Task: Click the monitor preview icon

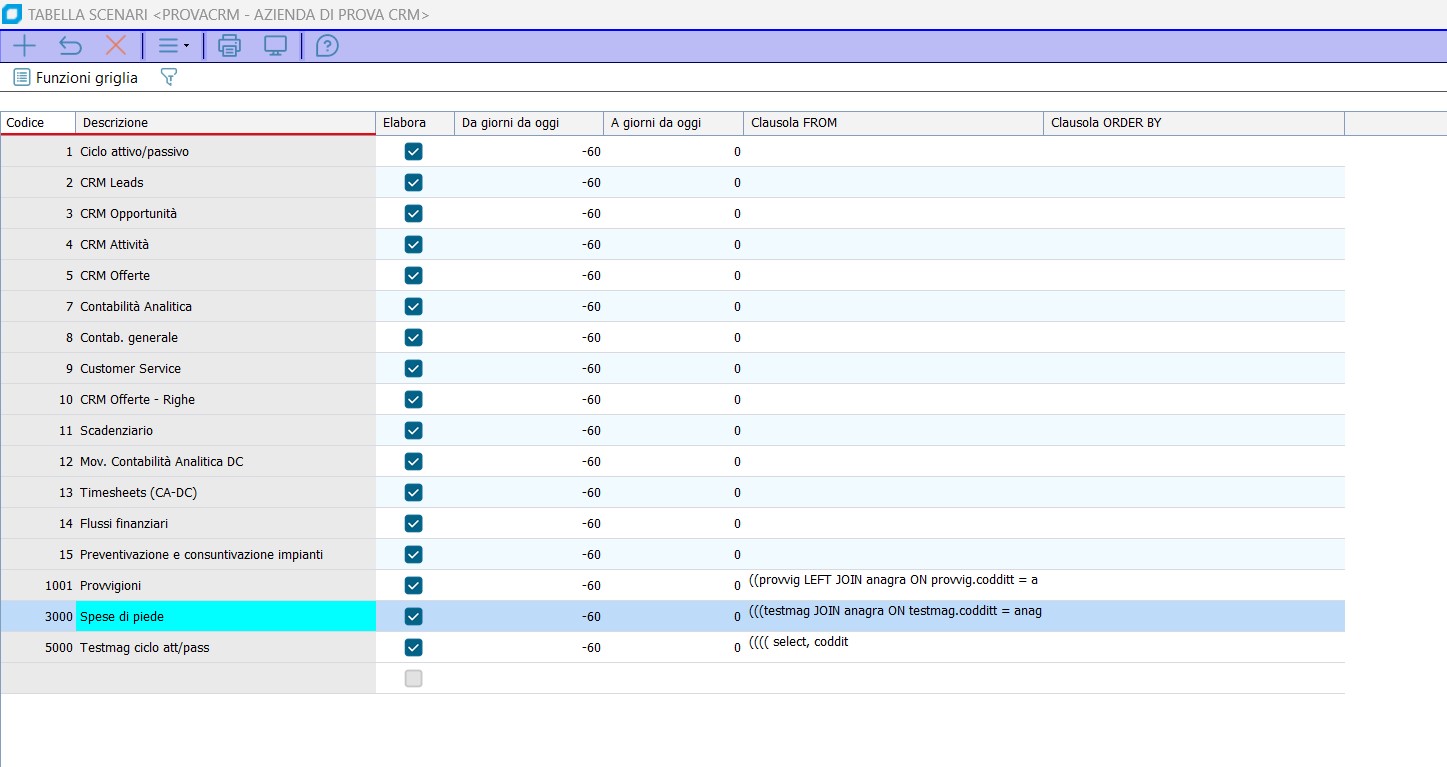Action: (x=275, y=46)
